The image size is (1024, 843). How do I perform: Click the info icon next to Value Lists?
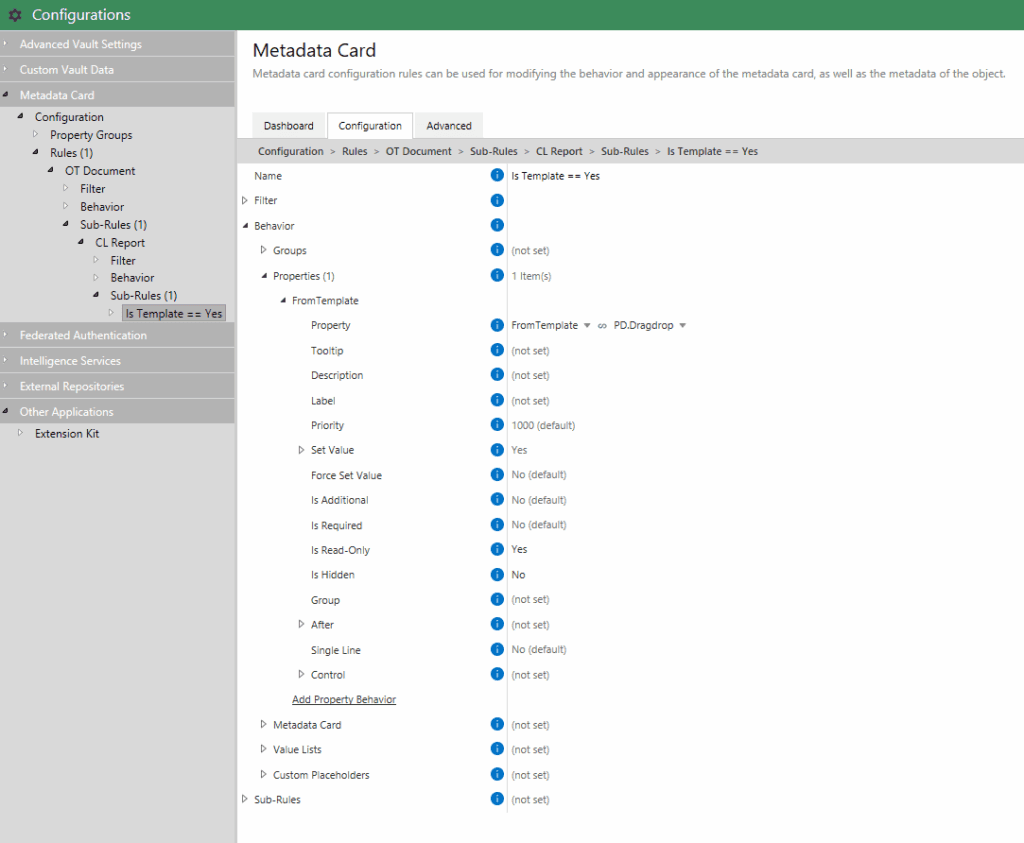497,749
